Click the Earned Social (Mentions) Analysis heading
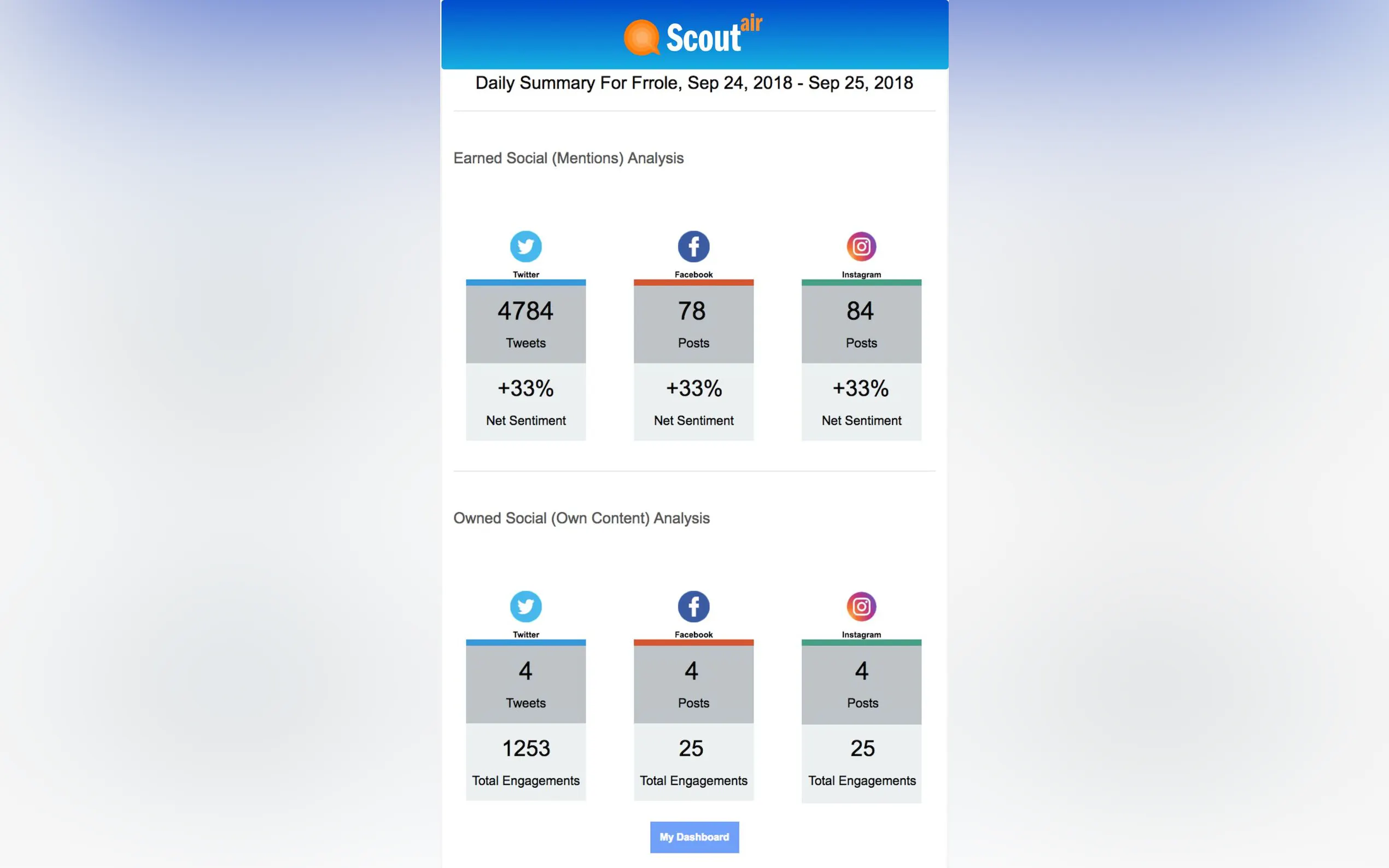Image resolution: width=1389 pixels, height=868 pixels. pos(568,159)
